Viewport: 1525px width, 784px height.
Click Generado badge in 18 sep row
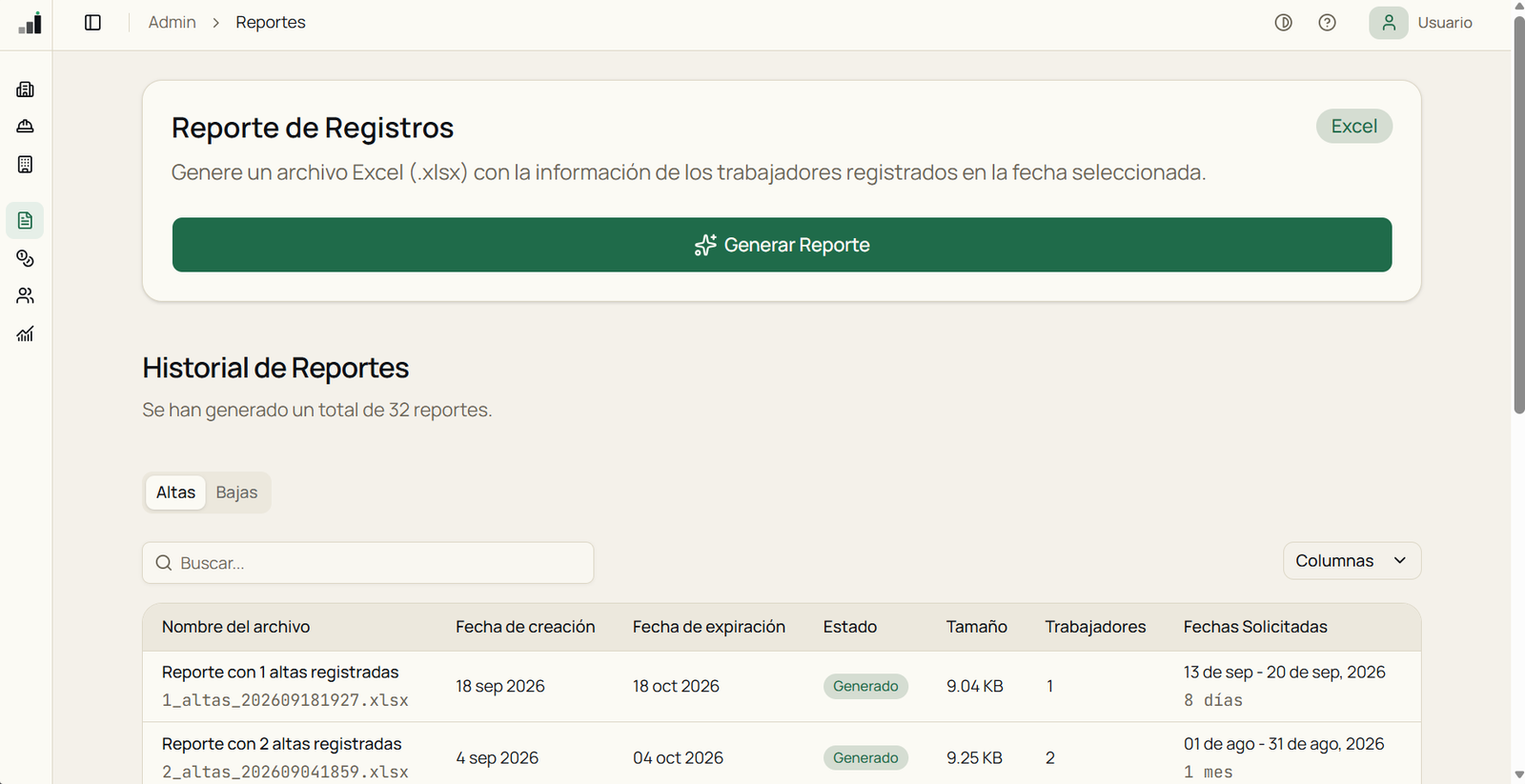point(865,686)
